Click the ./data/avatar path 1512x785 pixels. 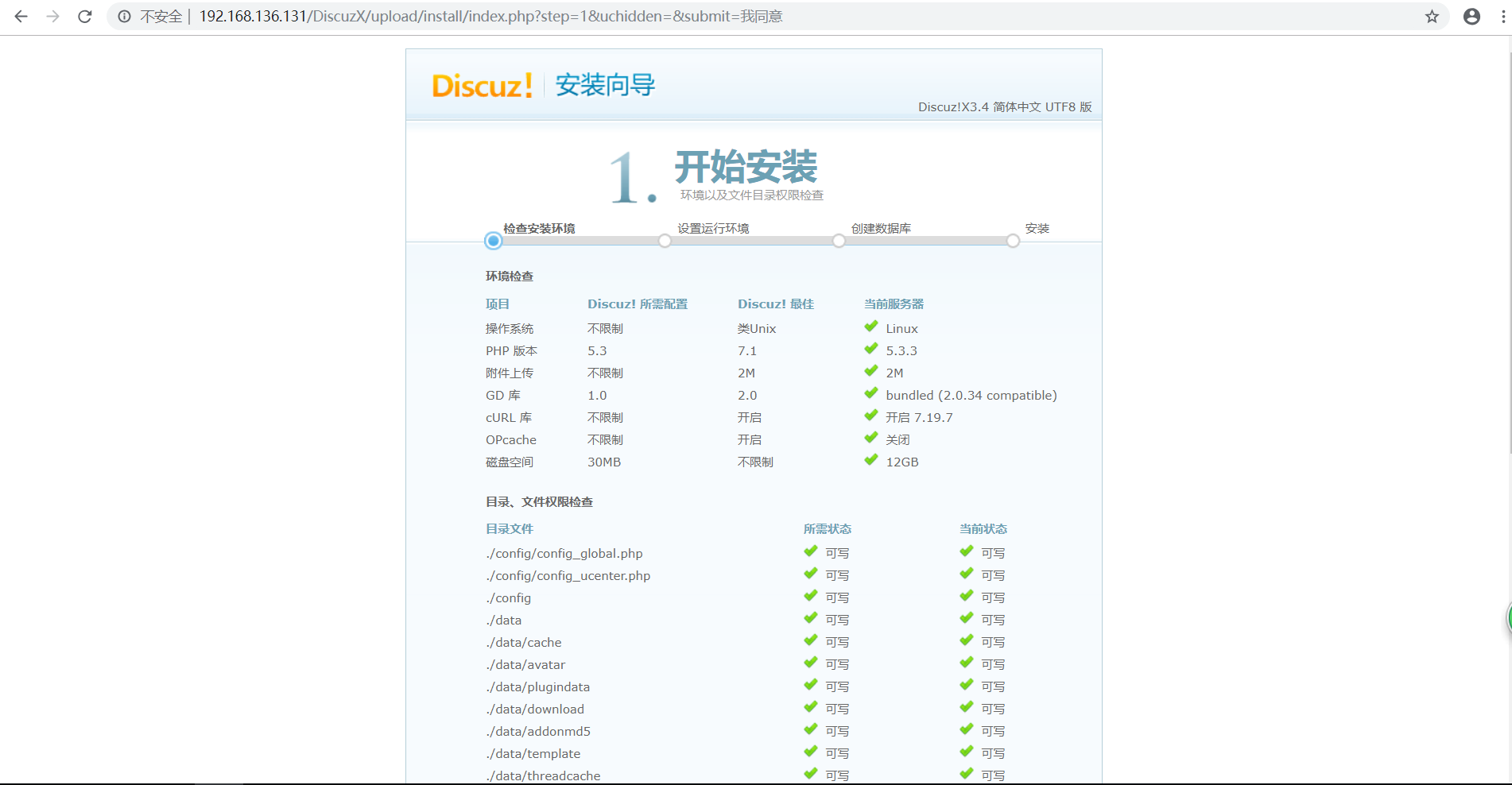point(525,664)
